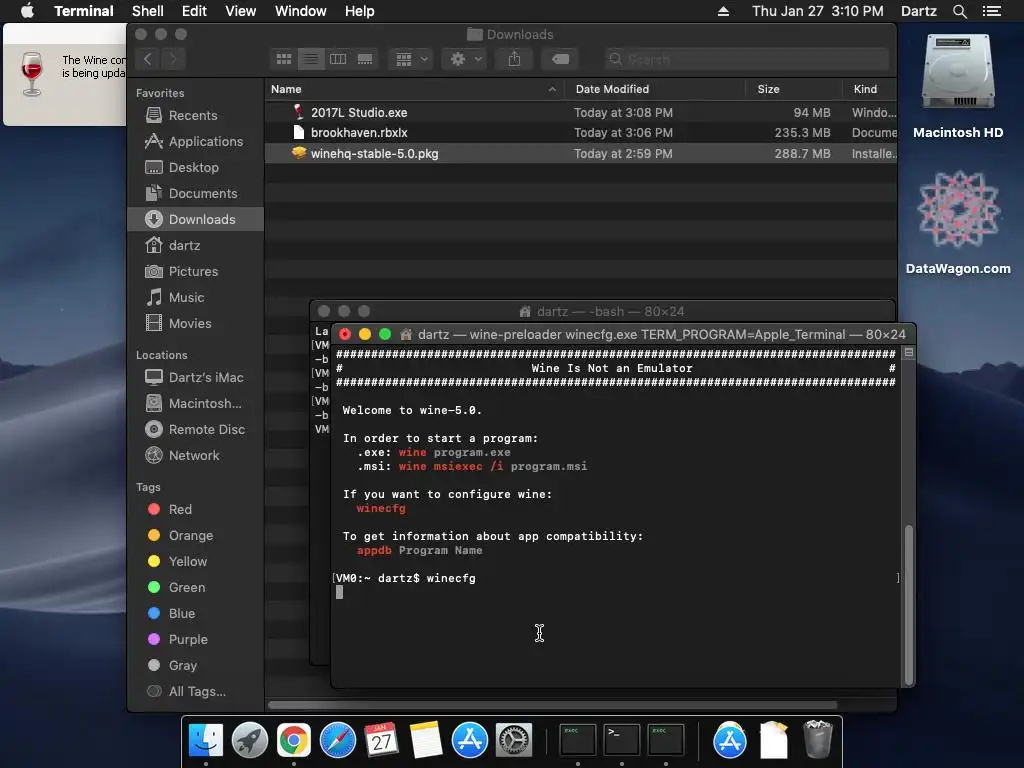Click Finder horizontal scrollbar
Viewport: 1024px width, 768px height.
coord(552,705)
